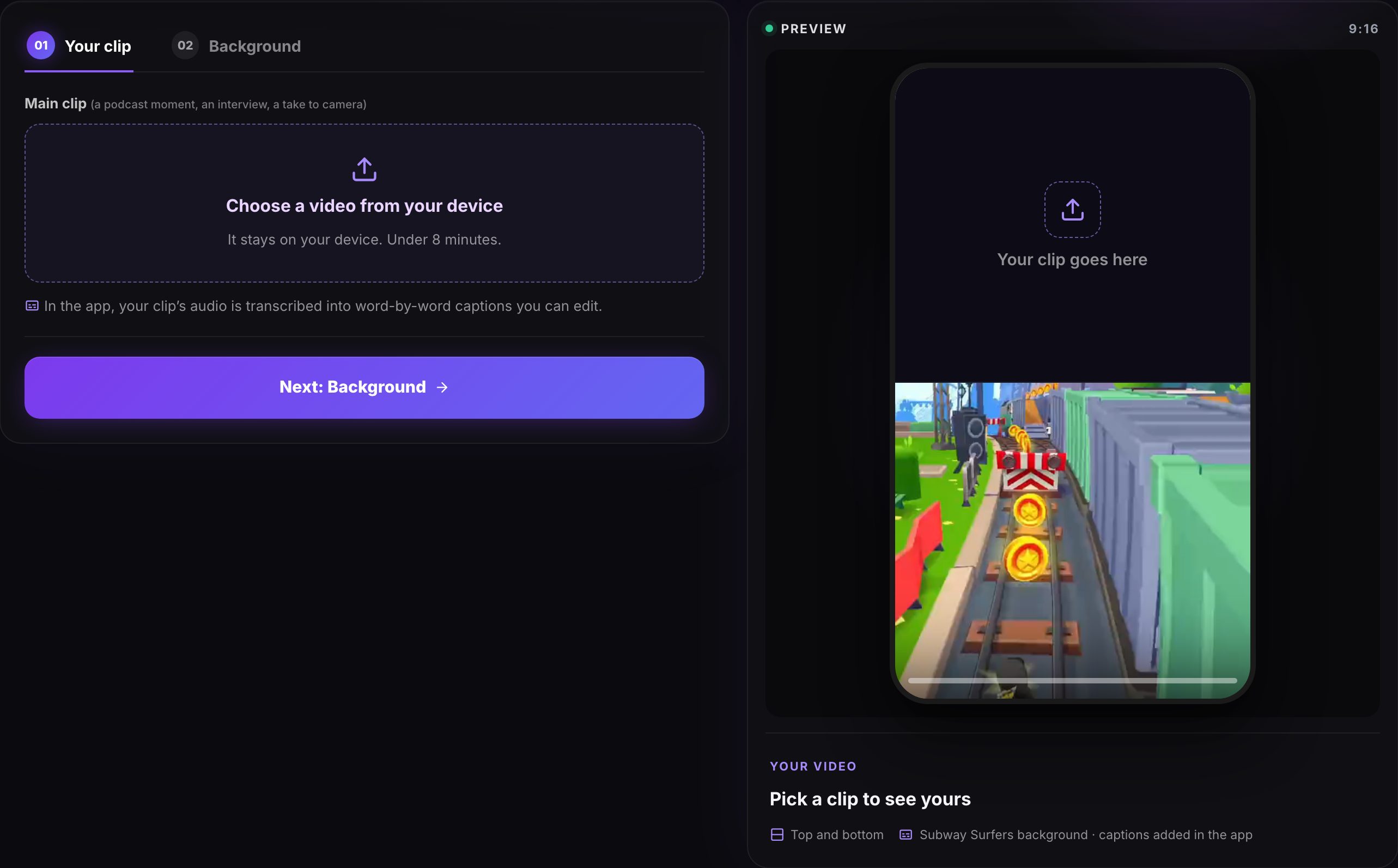Click the YOUR VIDEO section label
Image resolution: width=1398 pixels, height=868 pixels.
pyautogui.click(x=813, y=766)
